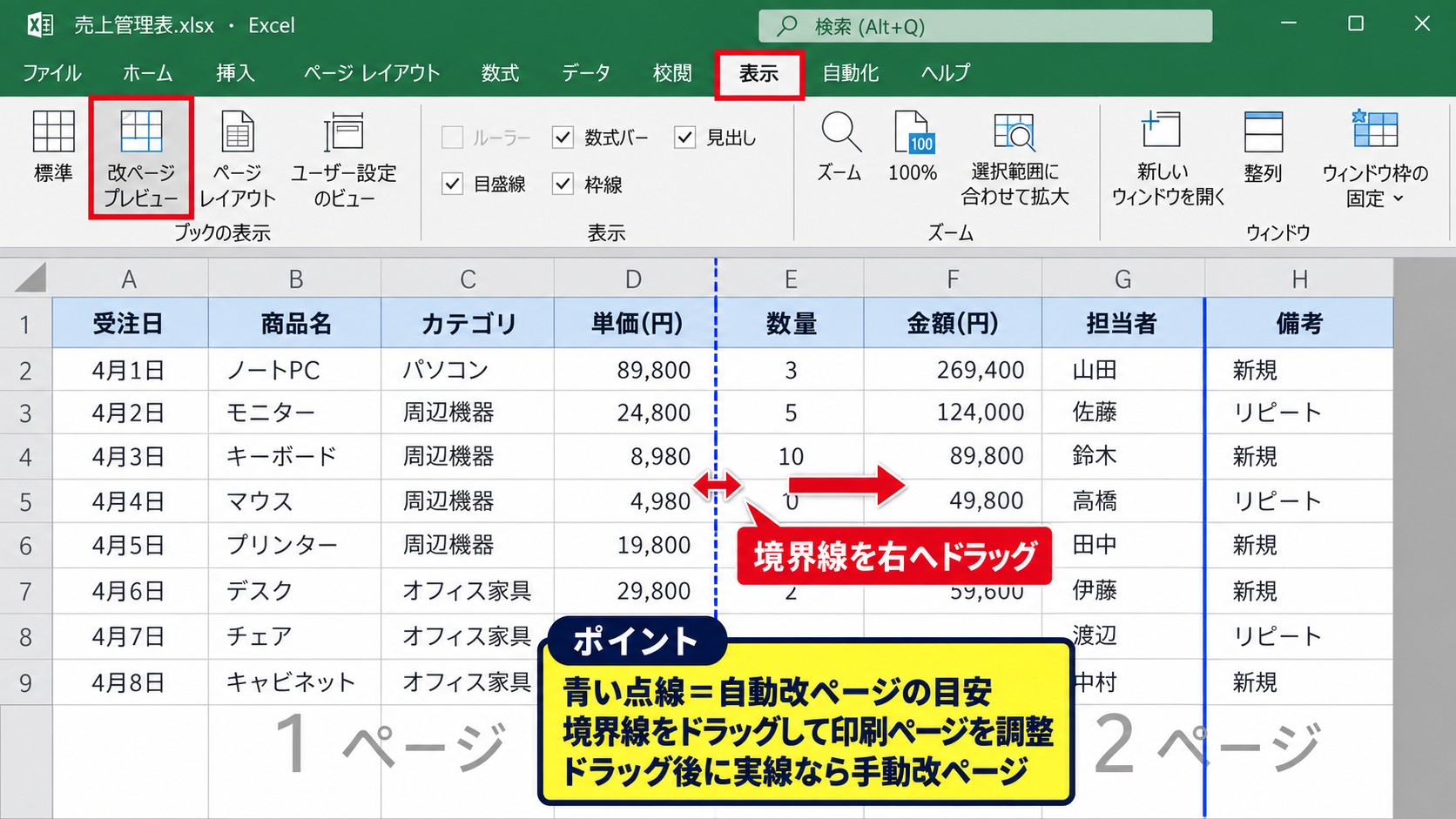Click cell チェア
This screenshot has width=1456, height=819.
[295, 636]
